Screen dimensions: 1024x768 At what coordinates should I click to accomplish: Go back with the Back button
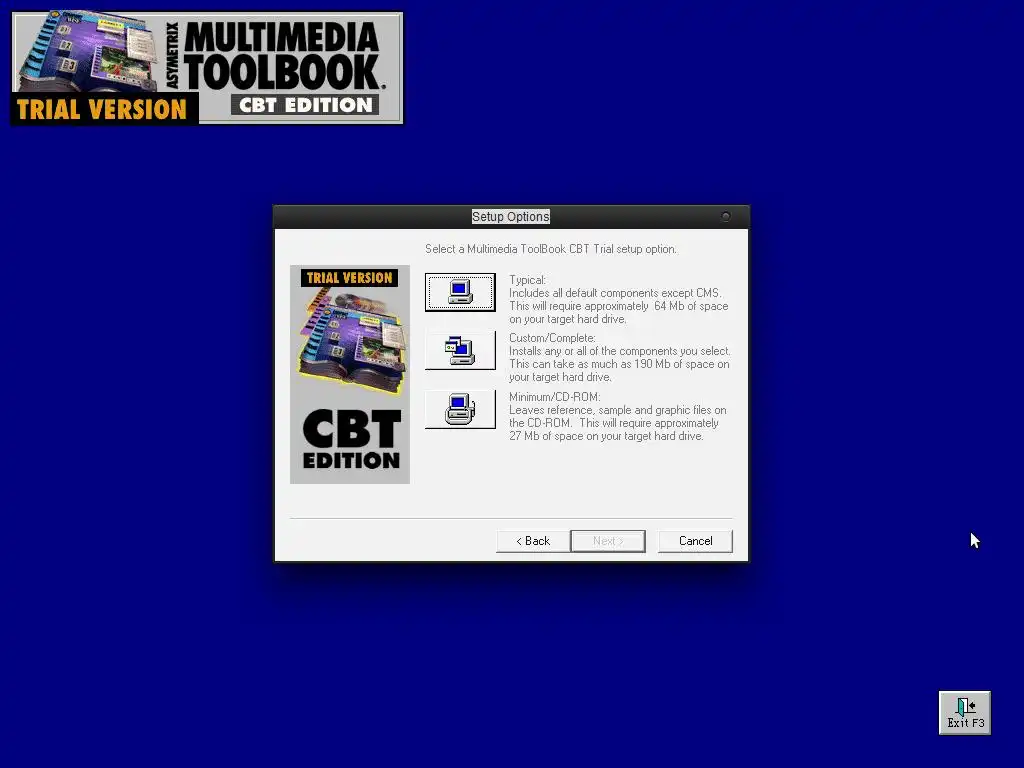point(533,541)
